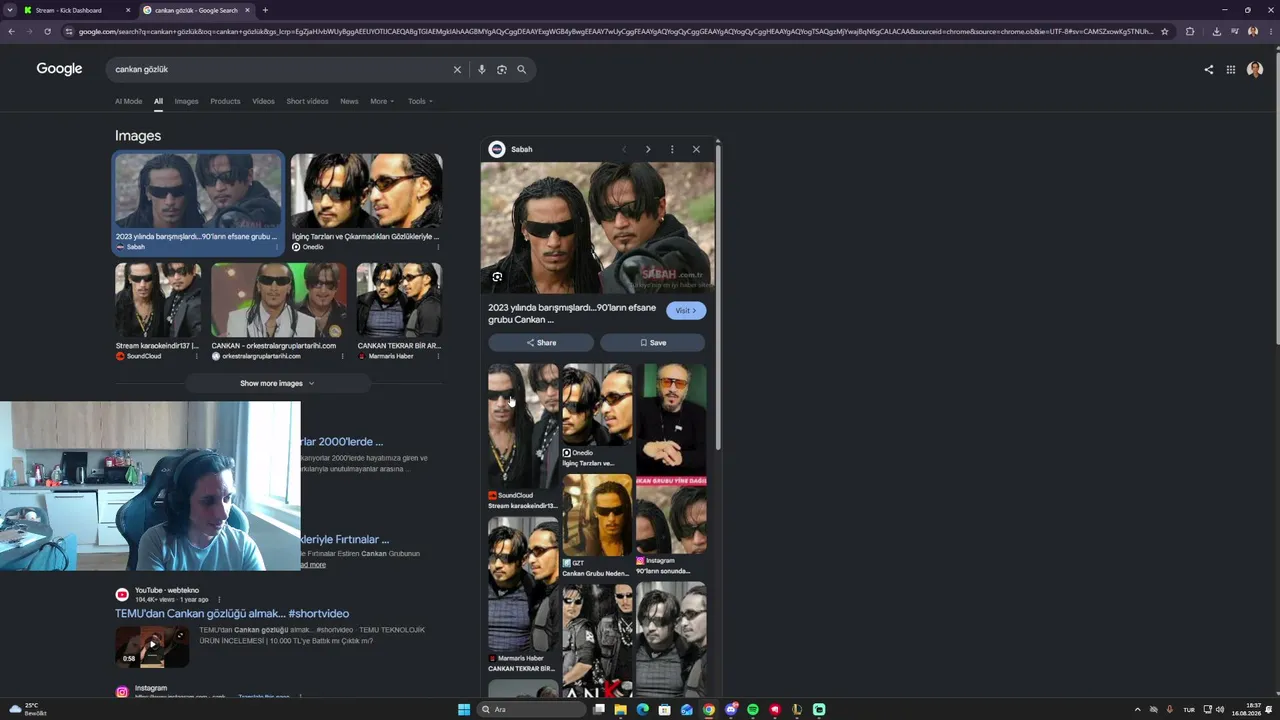The height and width of the screenshot is (720, 1280).
Task: Close the Sabah image preview panel
Action: coord(696,149)
